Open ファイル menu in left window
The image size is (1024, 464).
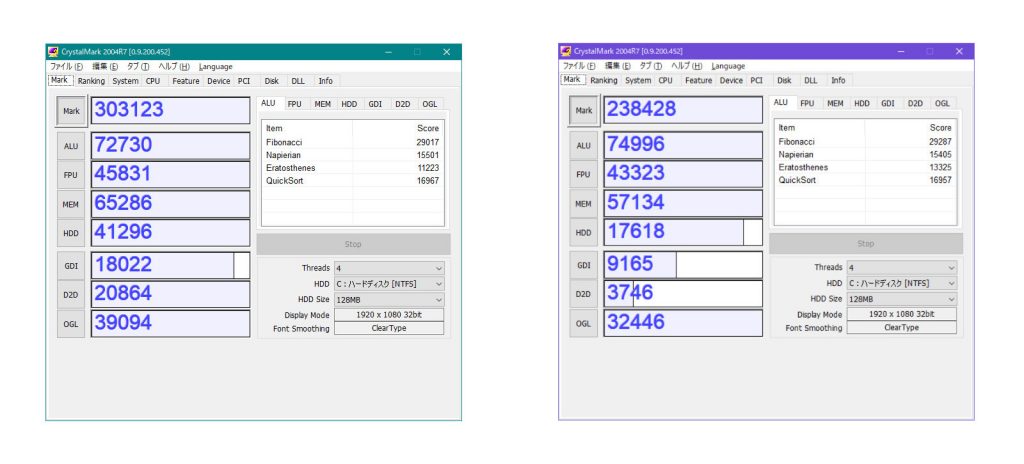coord(67,67)
